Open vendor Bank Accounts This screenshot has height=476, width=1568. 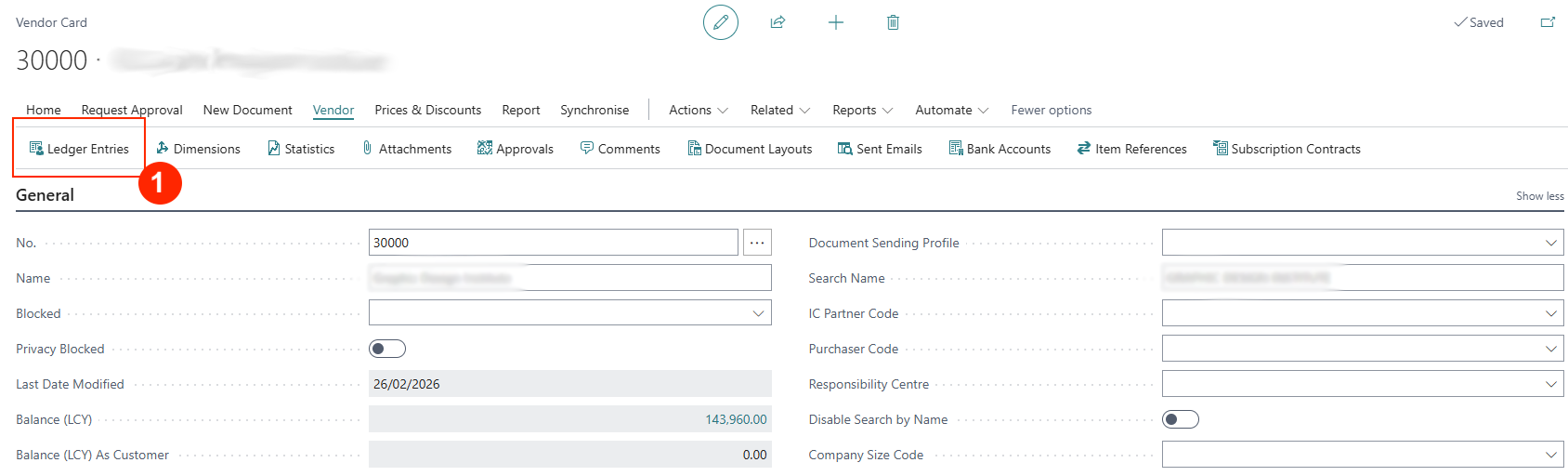[1000, 149]
